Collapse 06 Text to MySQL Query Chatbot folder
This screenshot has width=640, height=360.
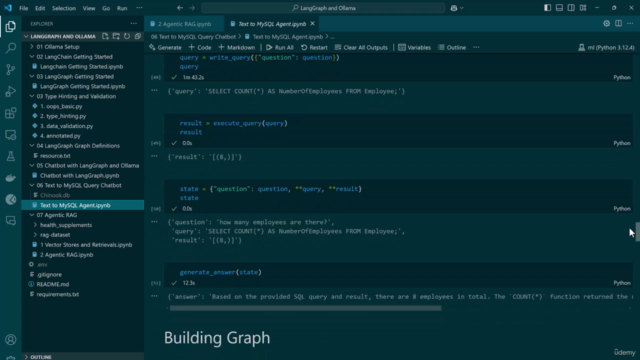pos(82,185)
